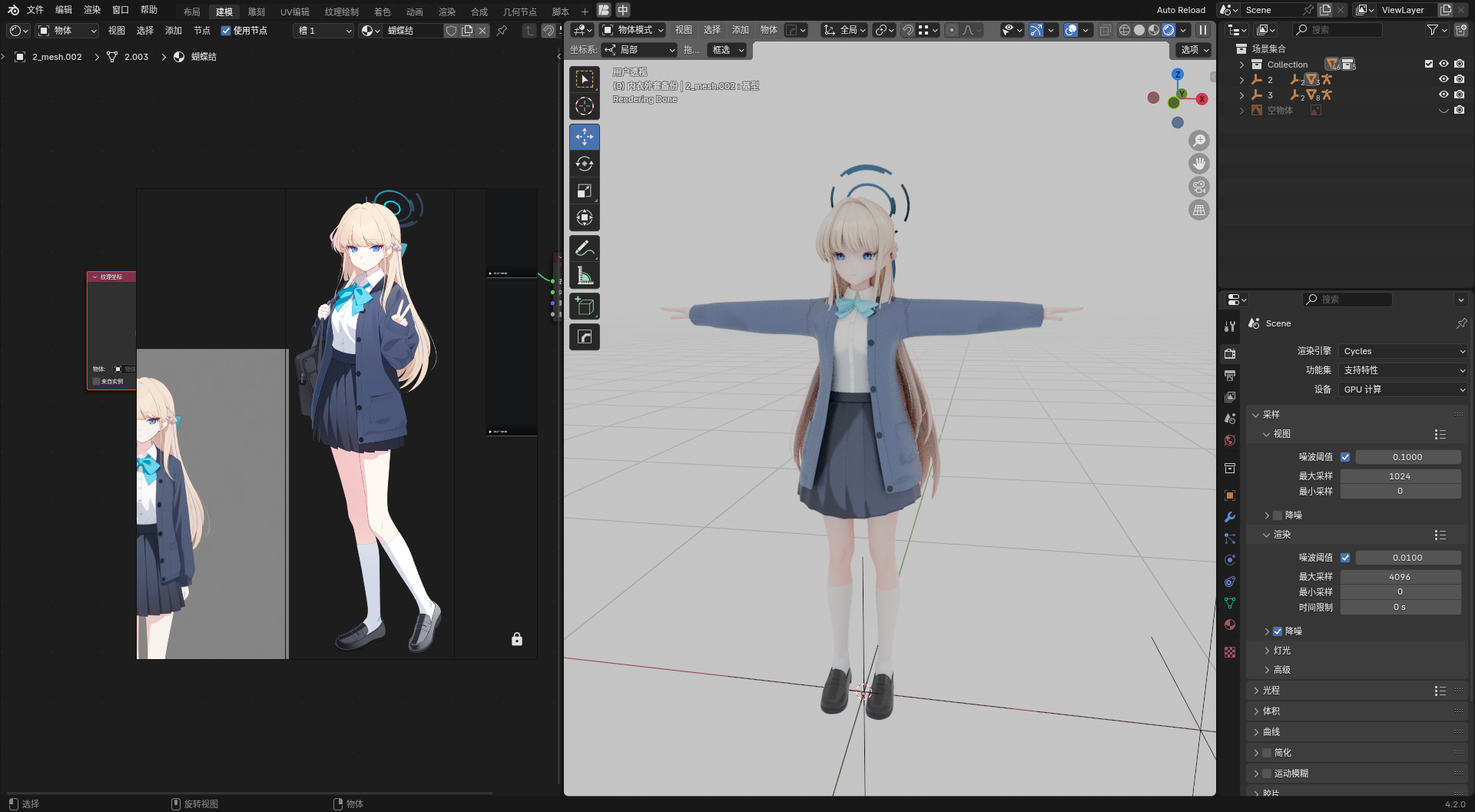Image resolution: width=1475 pixels, height=812 pixels.
Task: Activate the Annotate pencil tool
Action: click(584, 249)
